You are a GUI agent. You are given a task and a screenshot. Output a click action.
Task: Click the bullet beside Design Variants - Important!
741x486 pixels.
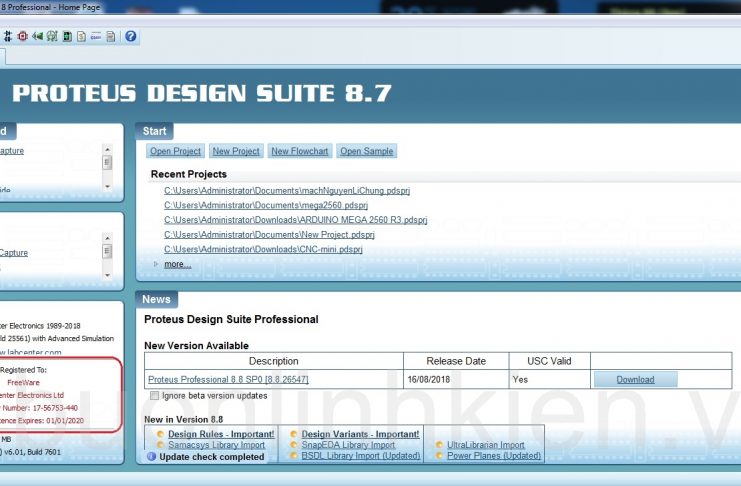pos(293,434)
